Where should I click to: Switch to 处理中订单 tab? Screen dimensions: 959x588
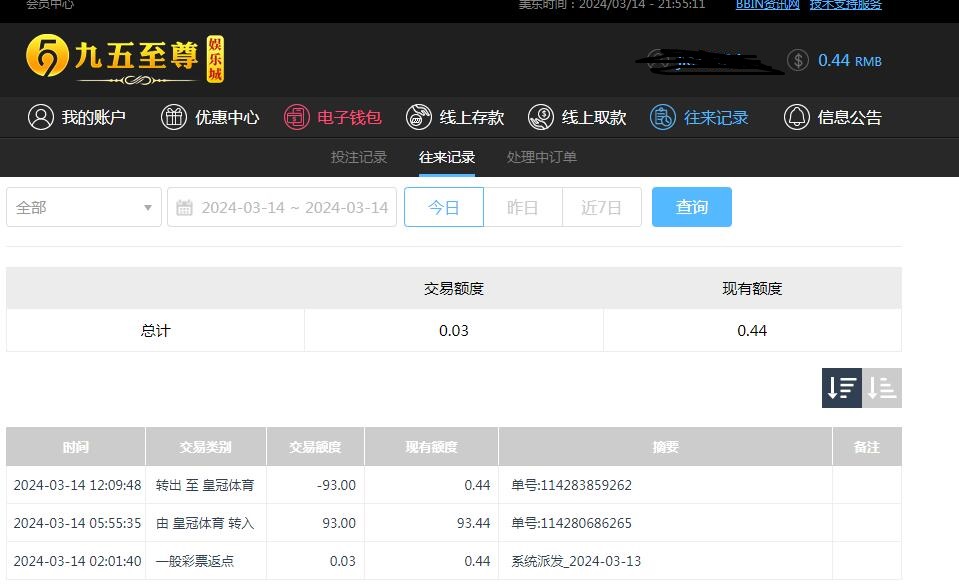pos(542,157)
